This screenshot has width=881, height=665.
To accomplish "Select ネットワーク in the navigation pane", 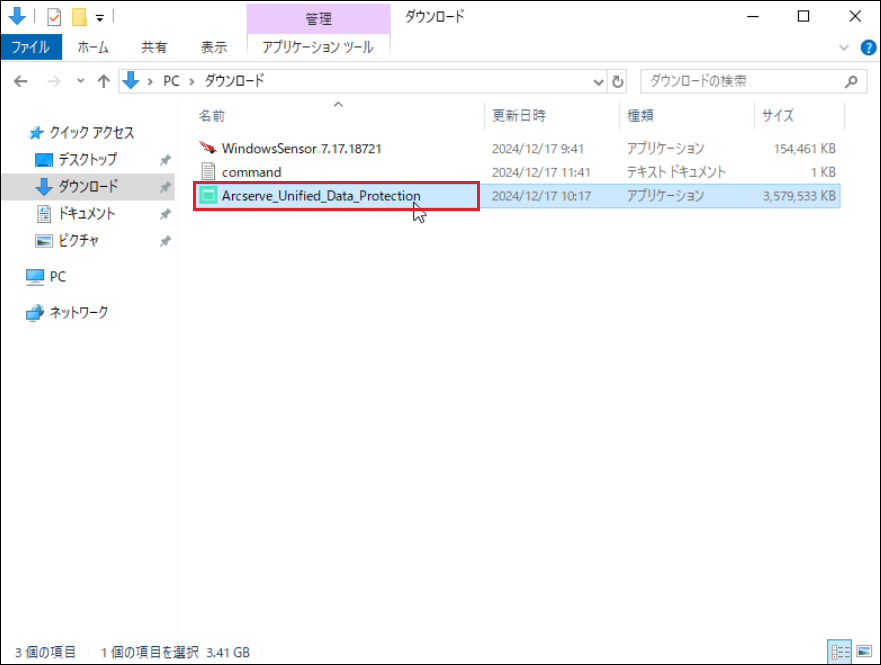I will (79, 312).
